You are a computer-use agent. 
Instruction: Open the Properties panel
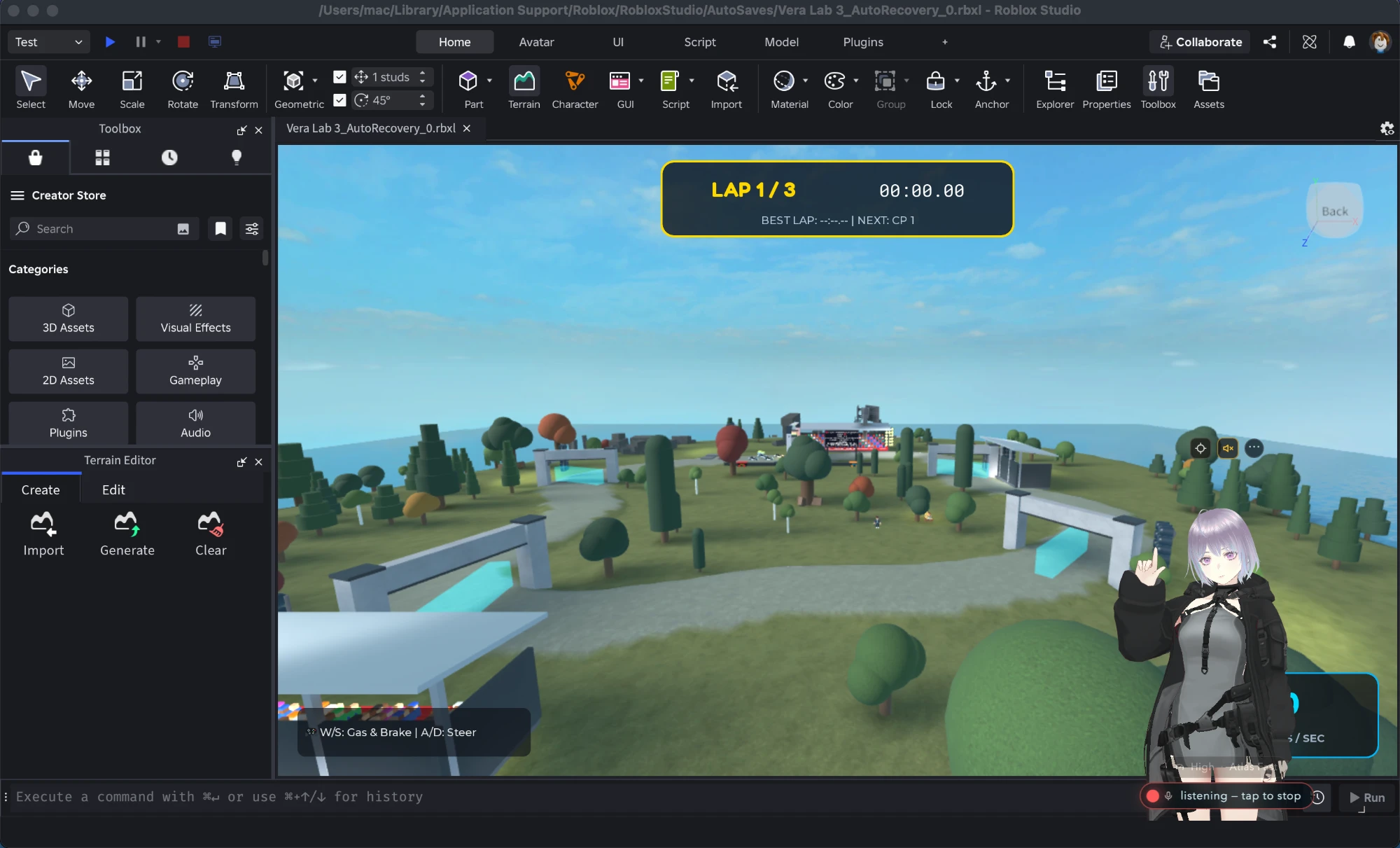click(x=1106, y=89)
